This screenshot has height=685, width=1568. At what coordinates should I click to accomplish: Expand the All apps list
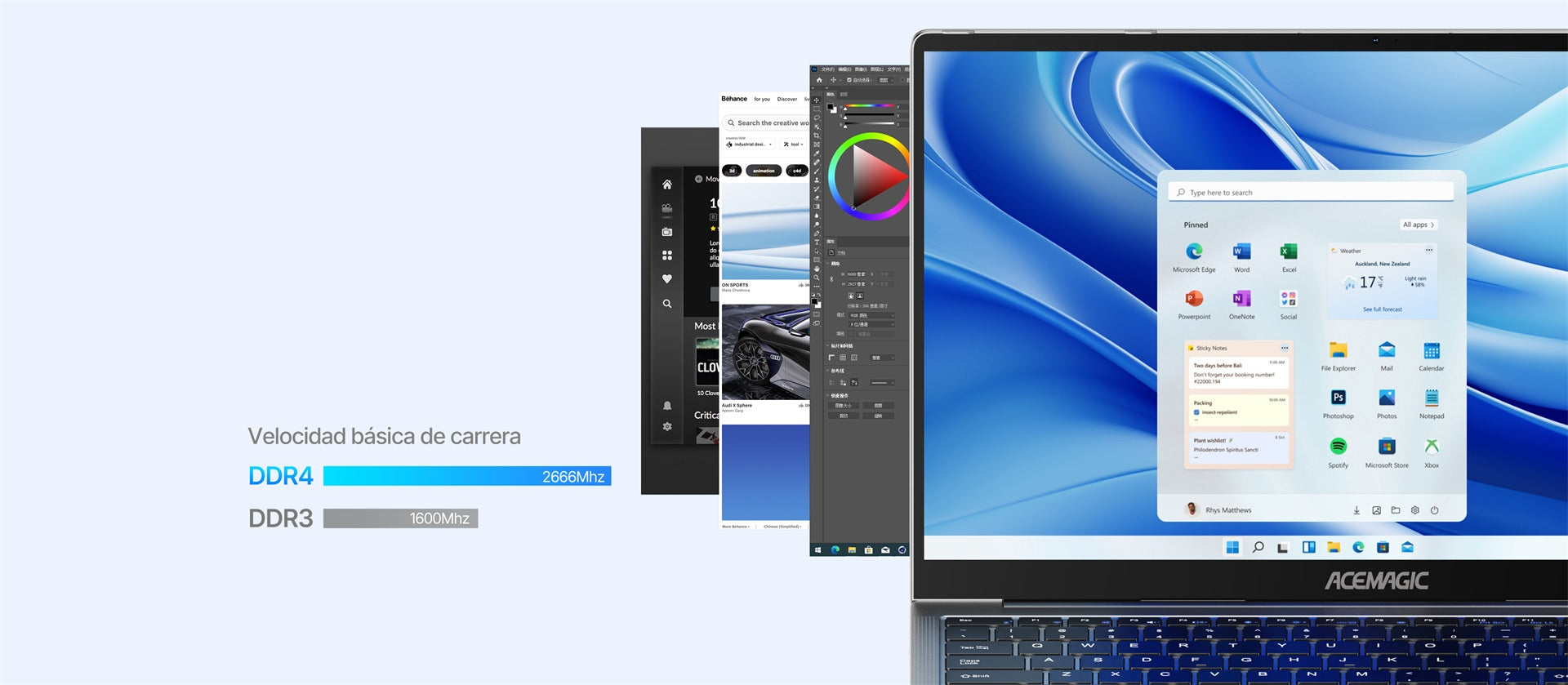pos(1418,225)
